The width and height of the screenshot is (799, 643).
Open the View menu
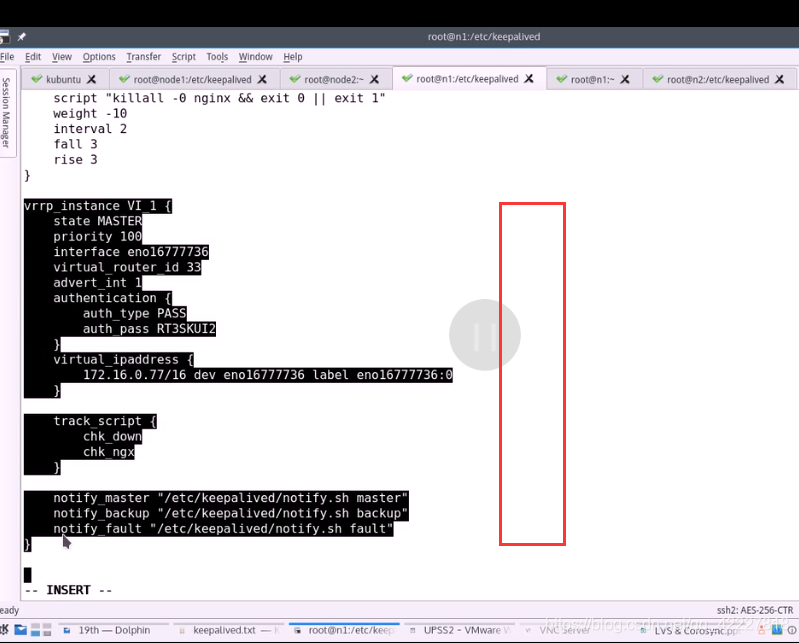[x=62, y=57]
